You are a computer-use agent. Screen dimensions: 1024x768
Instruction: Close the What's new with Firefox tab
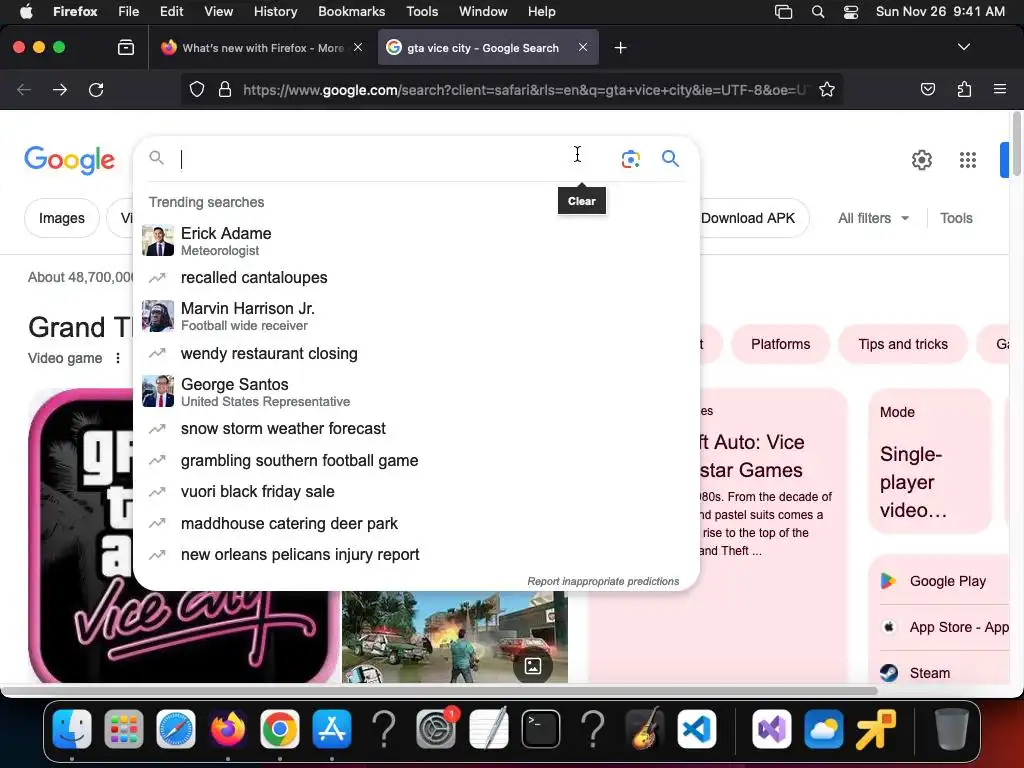(358, 48)
